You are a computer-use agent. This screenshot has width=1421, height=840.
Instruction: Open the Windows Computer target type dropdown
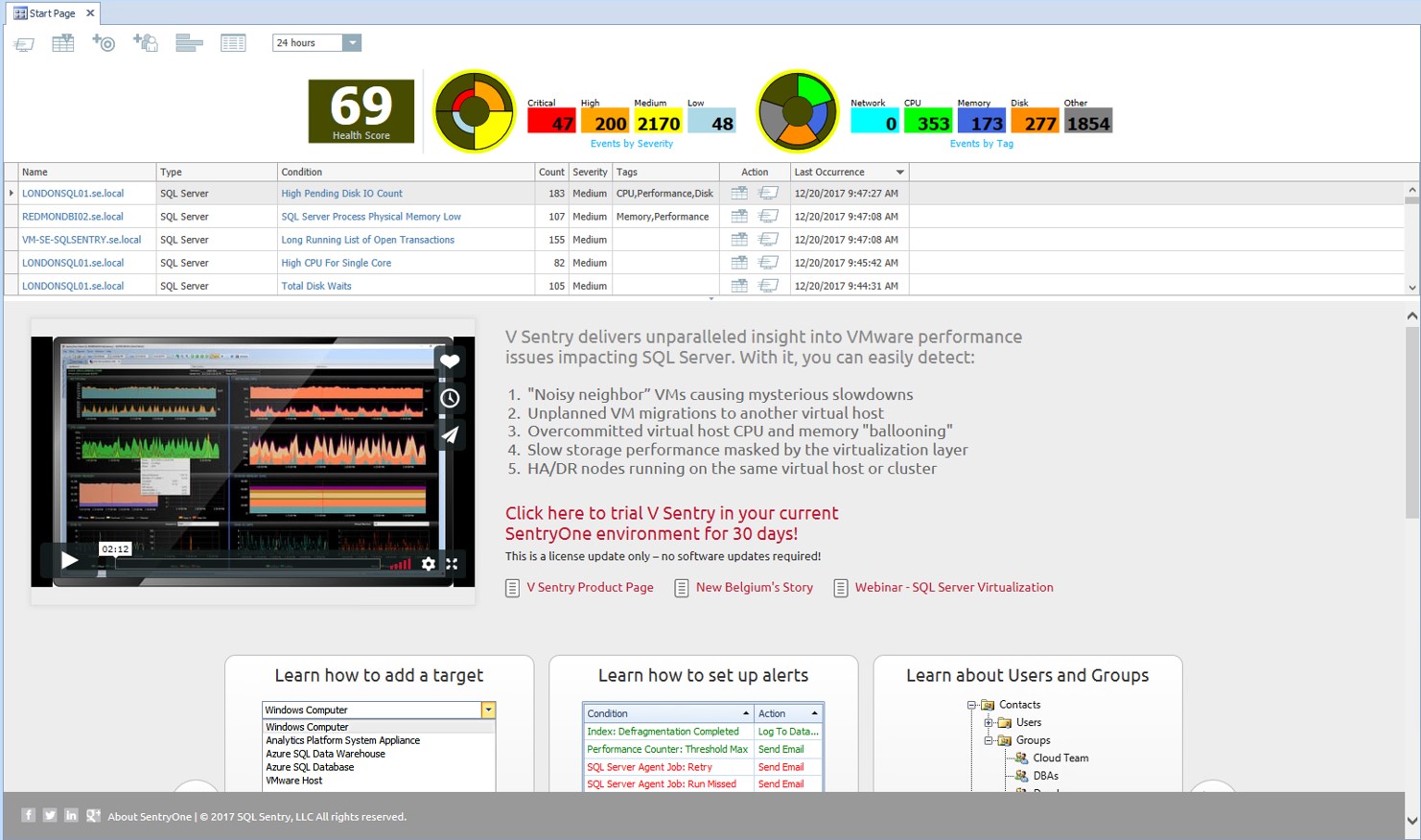488,710
